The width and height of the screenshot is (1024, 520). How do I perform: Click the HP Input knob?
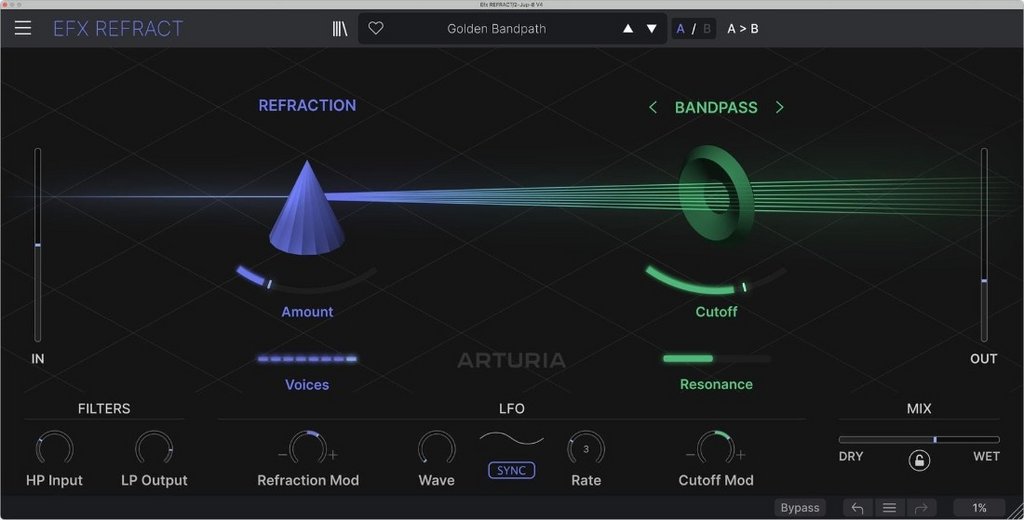[x=54, y=449]
